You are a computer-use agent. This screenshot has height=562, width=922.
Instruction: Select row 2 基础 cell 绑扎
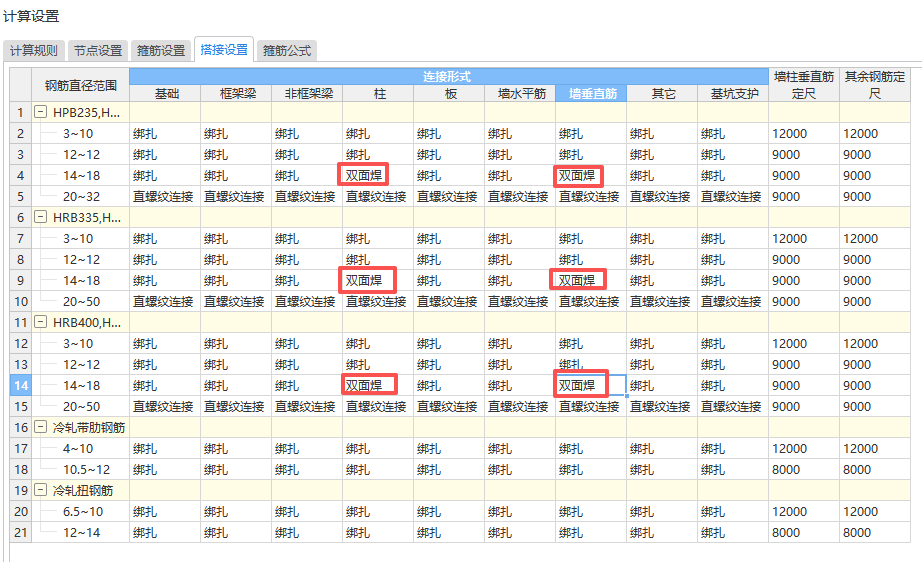coord(165,133)
